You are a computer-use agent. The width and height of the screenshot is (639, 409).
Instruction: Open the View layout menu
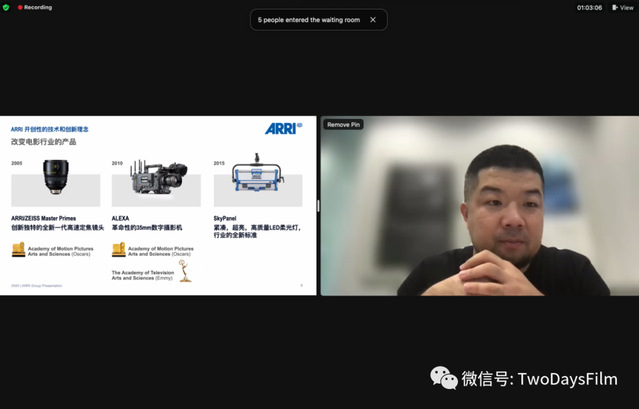(x=622, y=7)
